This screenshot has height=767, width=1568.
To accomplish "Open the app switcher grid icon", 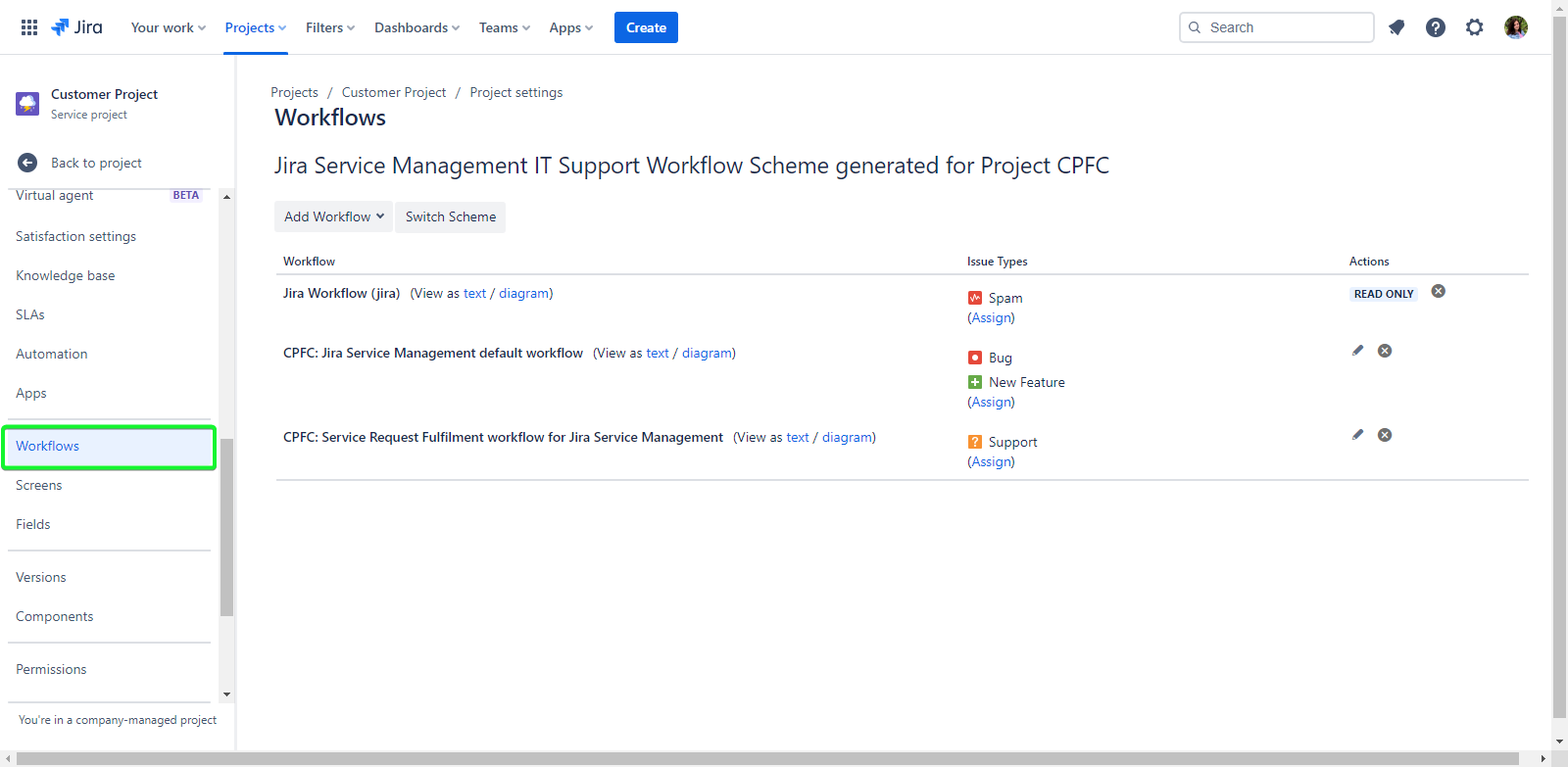I will tap(29, 27).
